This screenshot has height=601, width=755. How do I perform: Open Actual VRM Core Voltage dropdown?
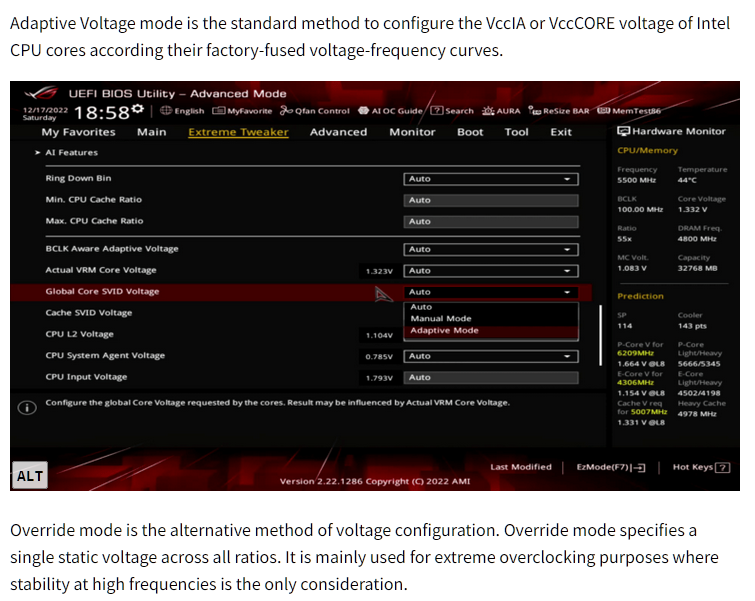click(491, 271)
